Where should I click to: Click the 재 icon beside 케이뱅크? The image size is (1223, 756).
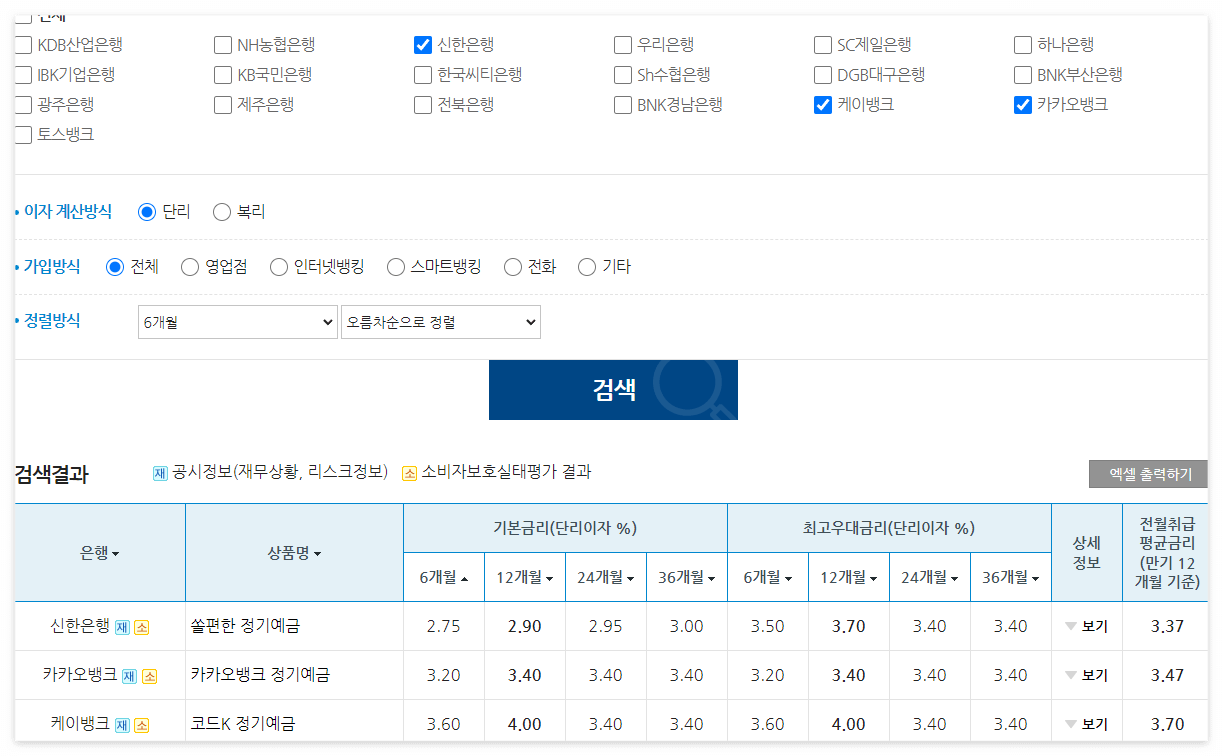(122, 723)
